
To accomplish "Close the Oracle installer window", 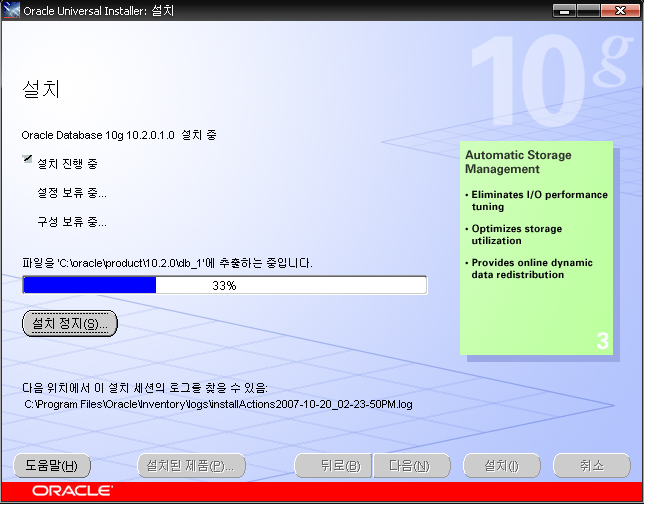I will tap(620, 11).
